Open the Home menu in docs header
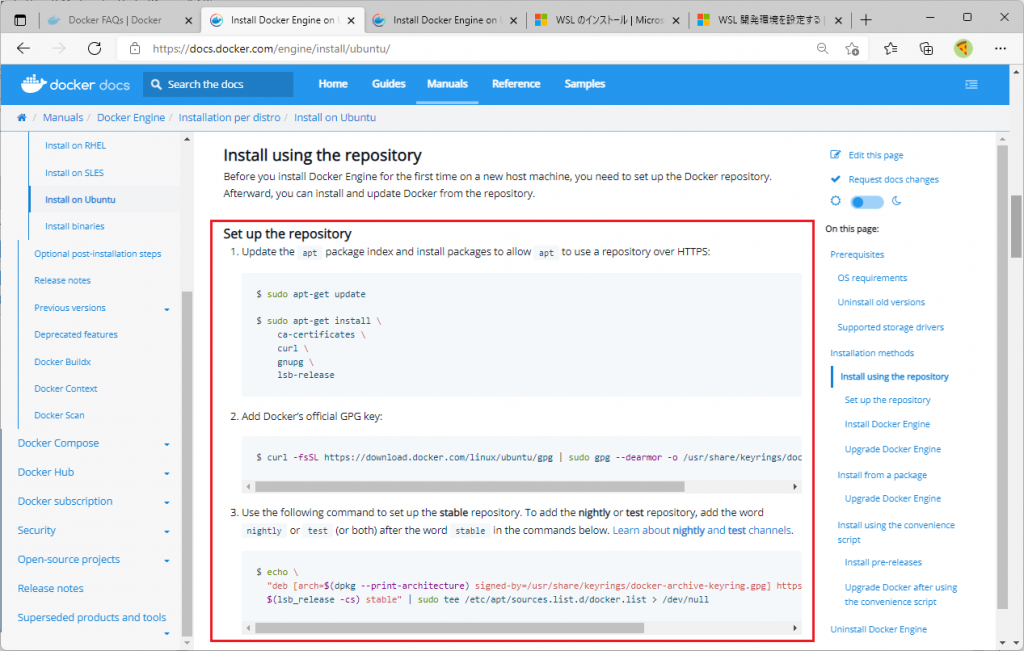 pos(333,84)
